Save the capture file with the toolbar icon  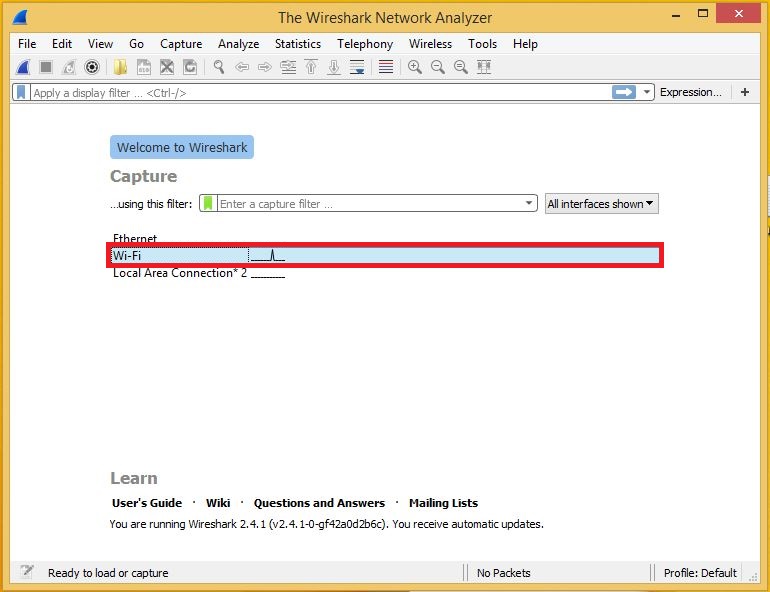click(x=143, y=67)
